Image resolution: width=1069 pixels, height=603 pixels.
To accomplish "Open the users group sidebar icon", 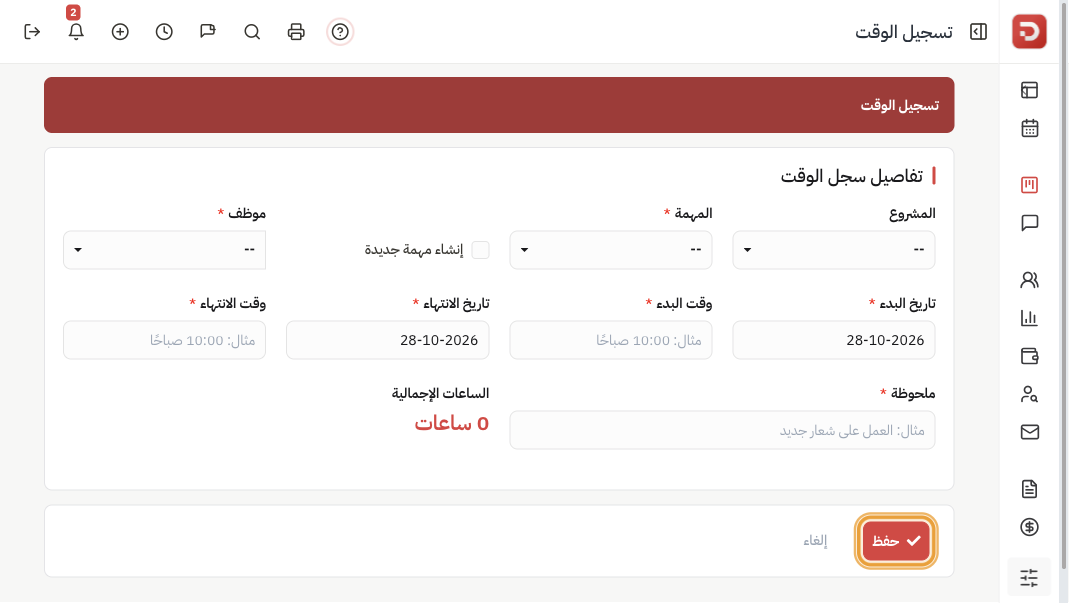I will (1029, 280).
